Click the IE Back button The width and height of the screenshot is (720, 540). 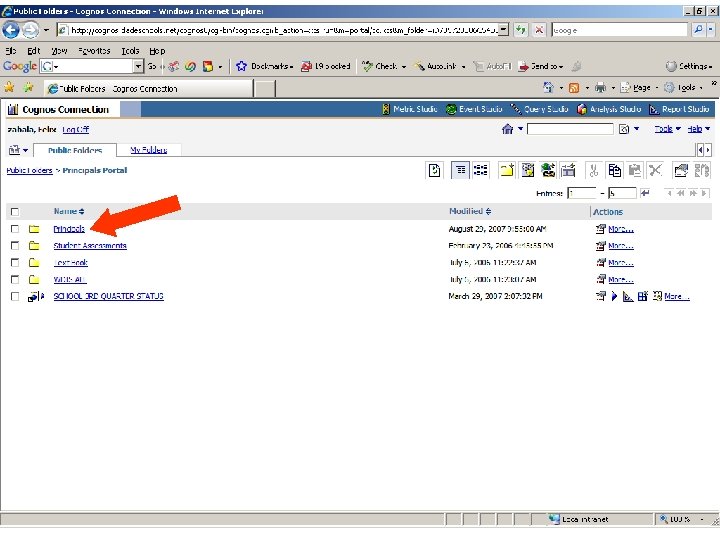coord(11,30)
